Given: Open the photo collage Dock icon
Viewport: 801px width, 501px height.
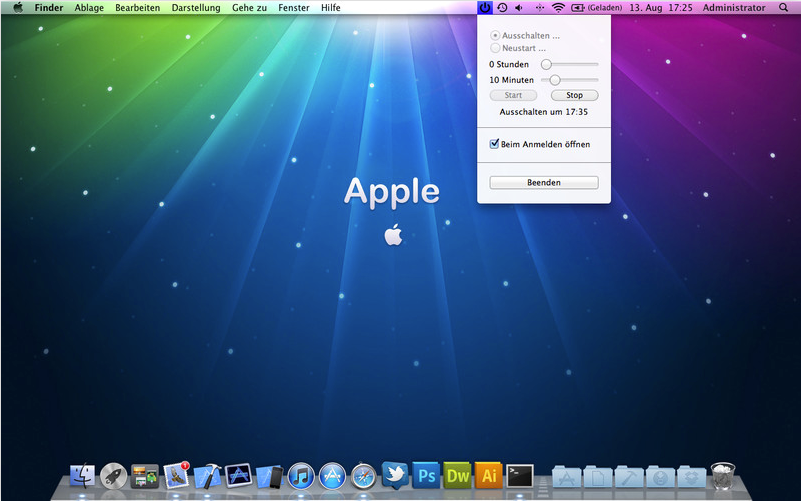Looking at the screenshot, I should 145,476.
